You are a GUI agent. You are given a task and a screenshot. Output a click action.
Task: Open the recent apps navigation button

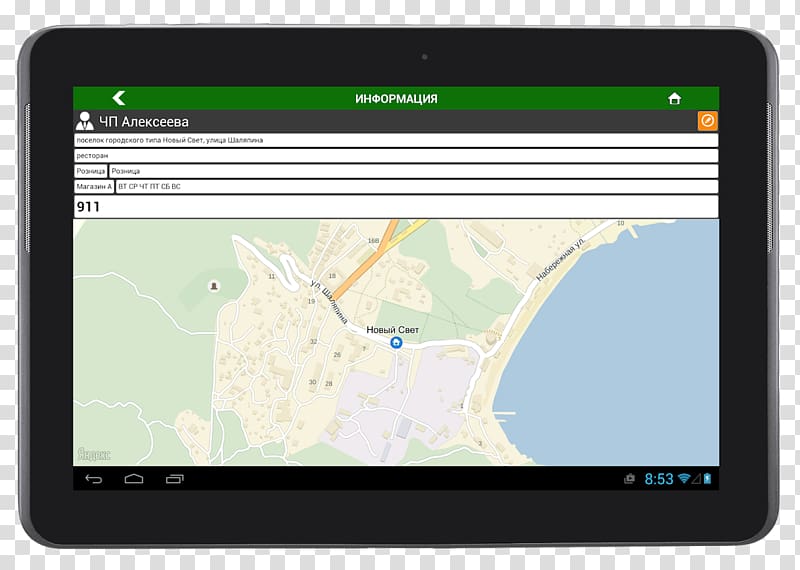(174, 479)
